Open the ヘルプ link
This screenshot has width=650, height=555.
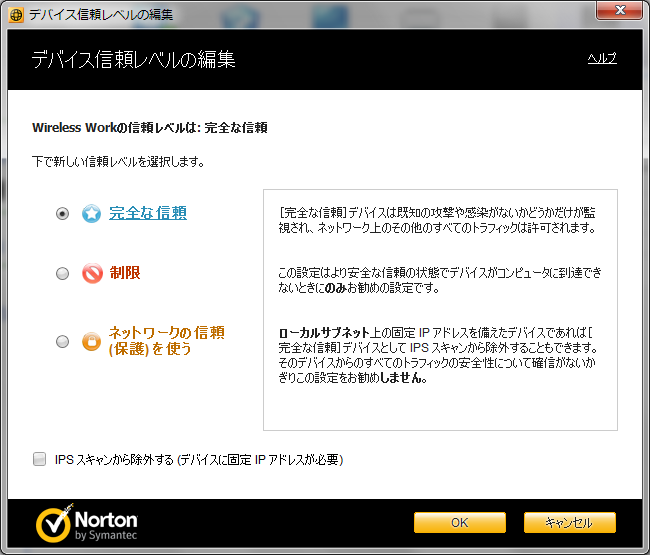pos(602,58)
